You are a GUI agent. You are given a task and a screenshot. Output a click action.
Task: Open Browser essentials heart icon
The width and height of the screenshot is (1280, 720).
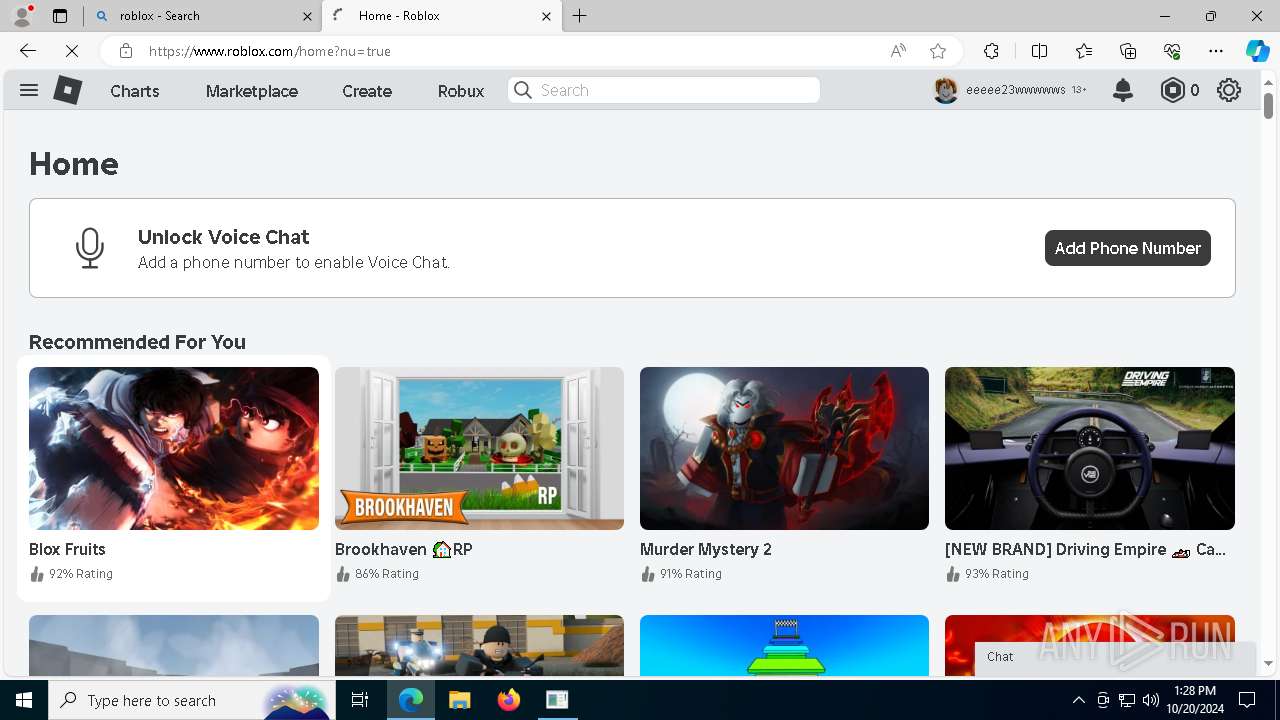coord(1172,51)
